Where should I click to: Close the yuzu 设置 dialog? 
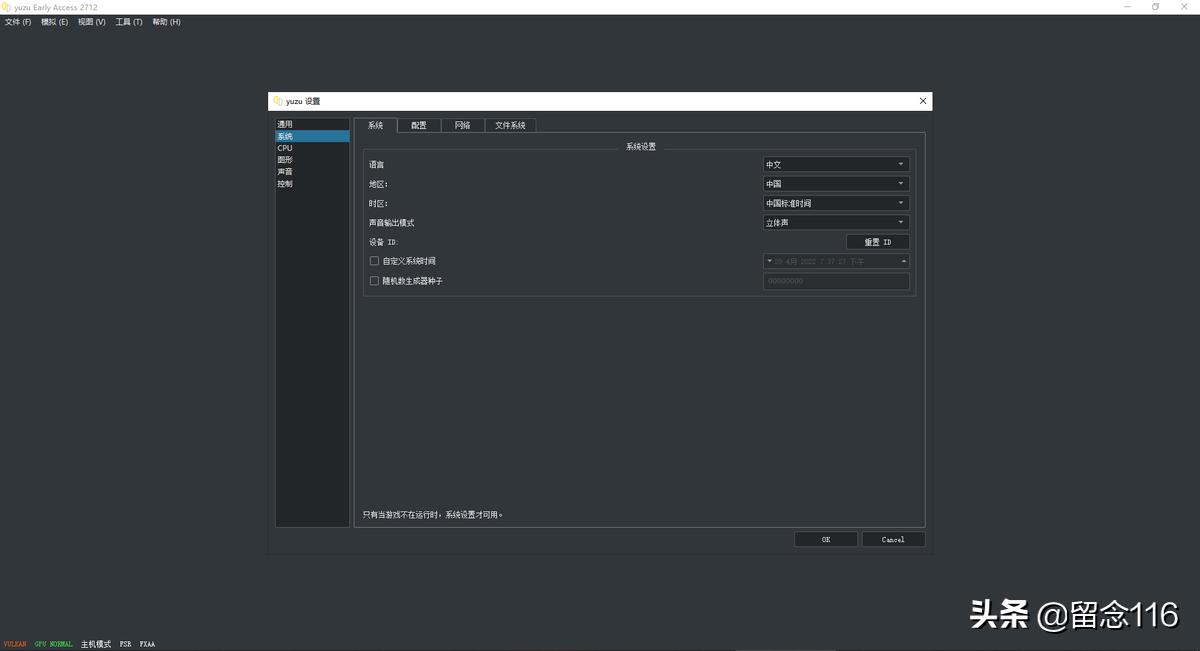click(x=922, y=101)
